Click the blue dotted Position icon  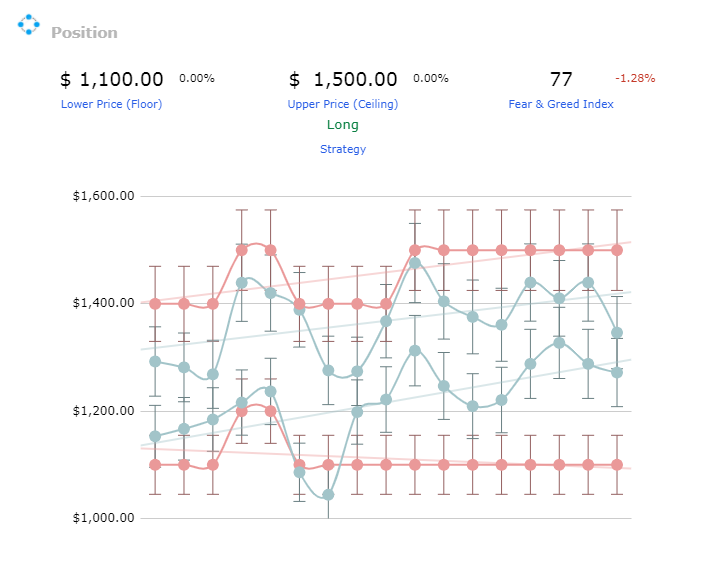click(x=29, y=24)
